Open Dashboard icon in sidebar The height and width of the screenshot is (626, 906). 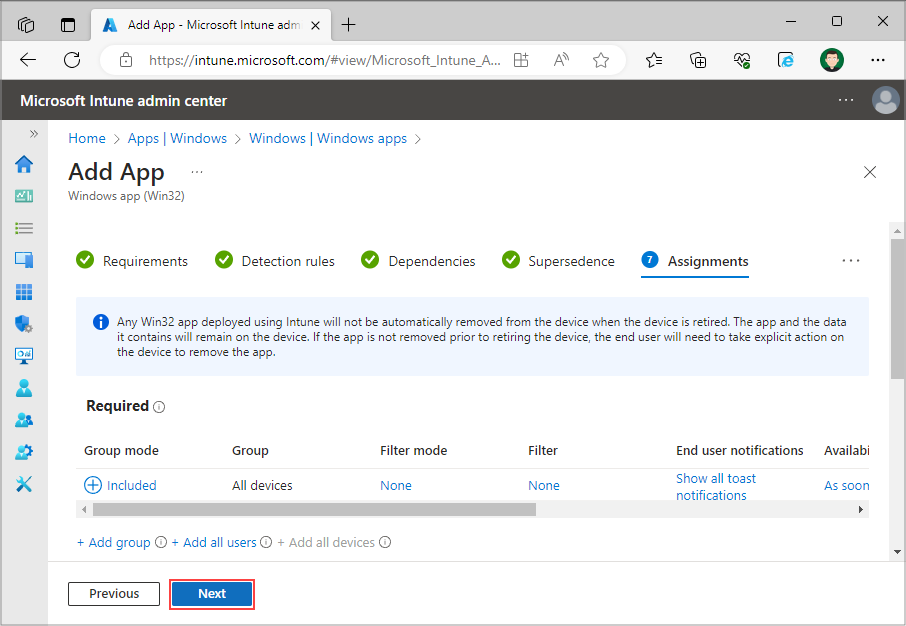point(24,197)
